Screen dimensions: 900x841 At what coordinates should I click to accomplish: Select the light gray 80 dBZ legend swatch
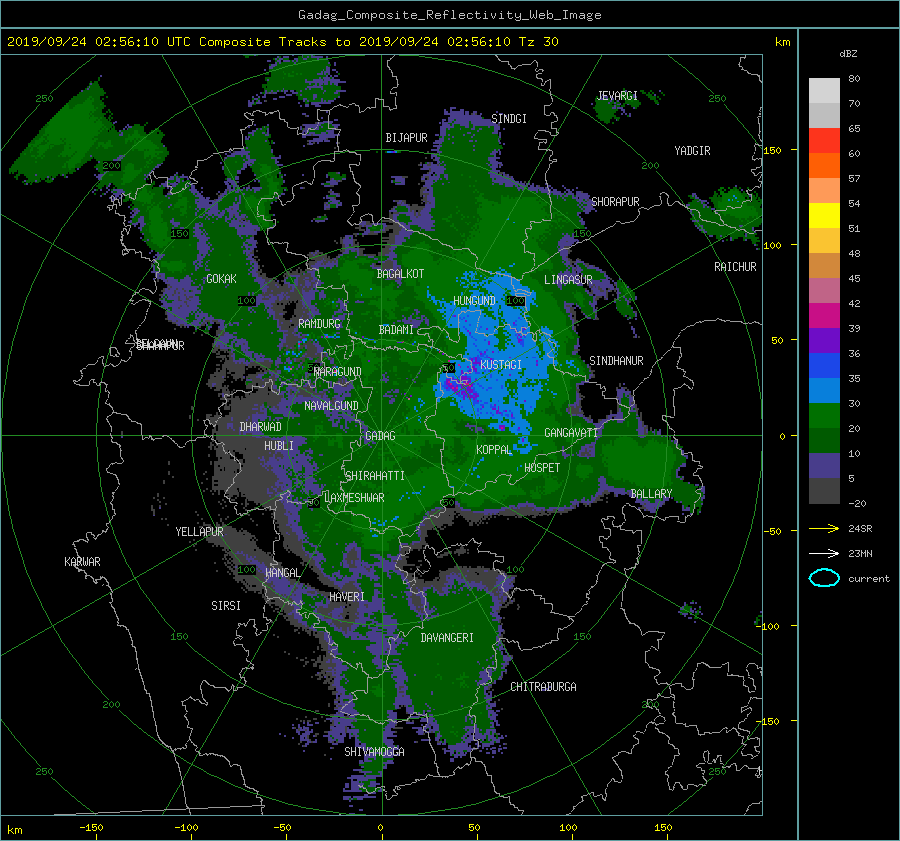[824, 90]
